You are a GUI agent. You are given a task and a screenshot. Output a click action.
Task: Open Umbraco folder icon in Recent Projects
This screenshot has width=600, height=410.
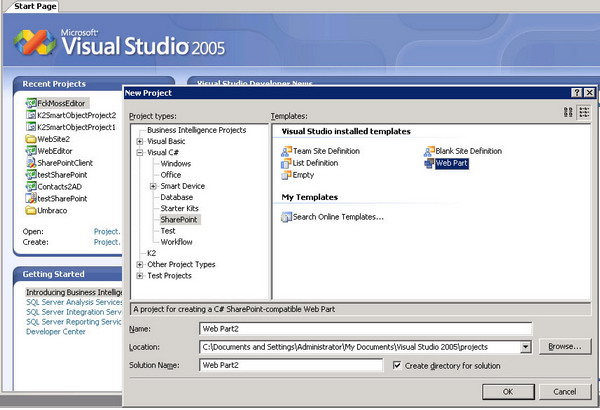(31, 211)
